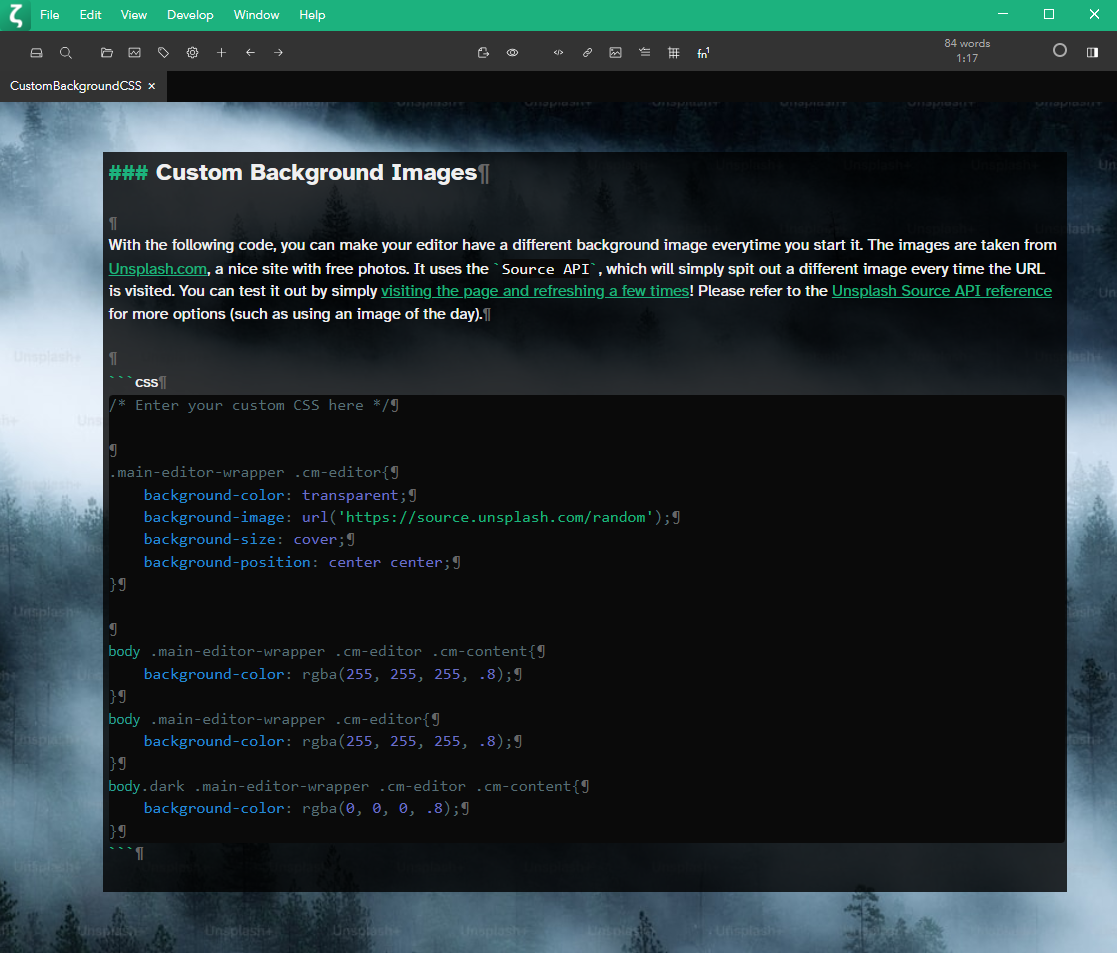Create a new file with plus icon

pyautogui.click(x=222, y=53)
